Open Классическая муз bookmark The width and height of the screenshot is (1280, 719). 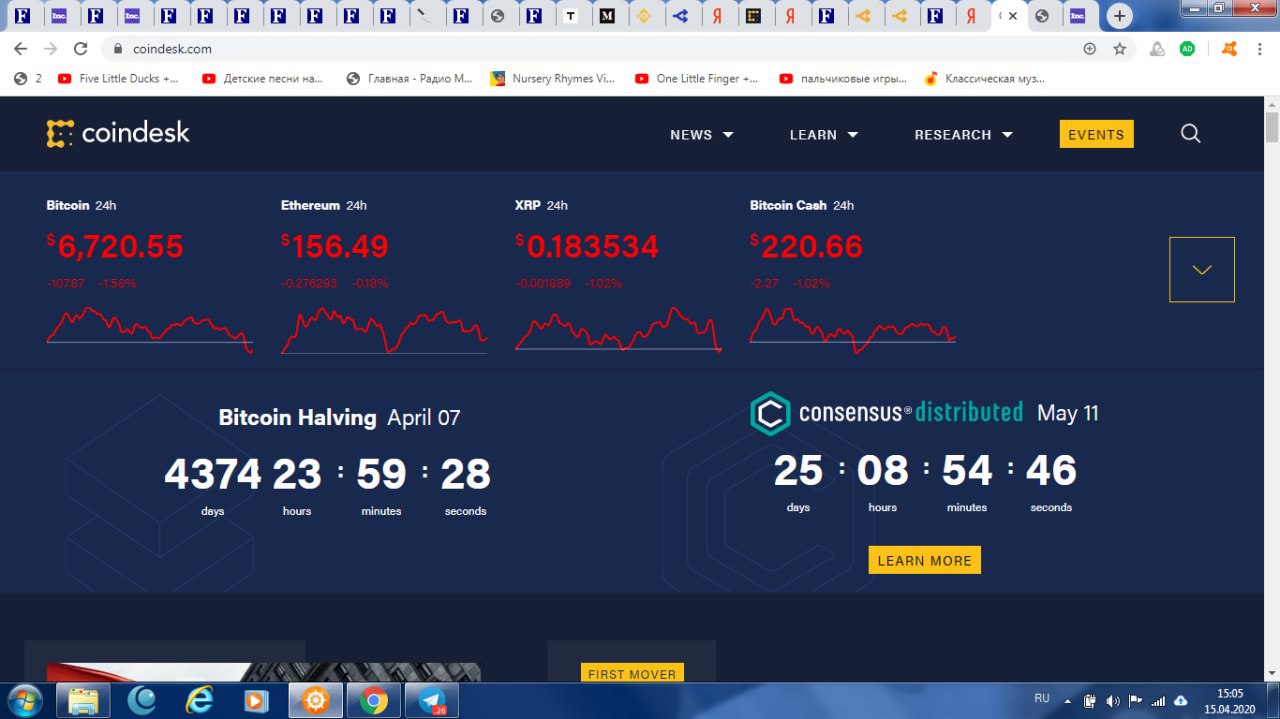point(984,78)
